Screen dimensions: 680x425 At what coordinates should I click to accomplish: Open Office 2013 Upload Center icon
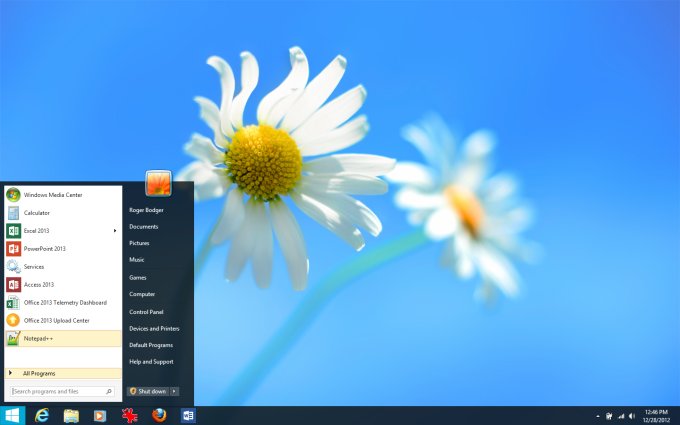(13, 320)
